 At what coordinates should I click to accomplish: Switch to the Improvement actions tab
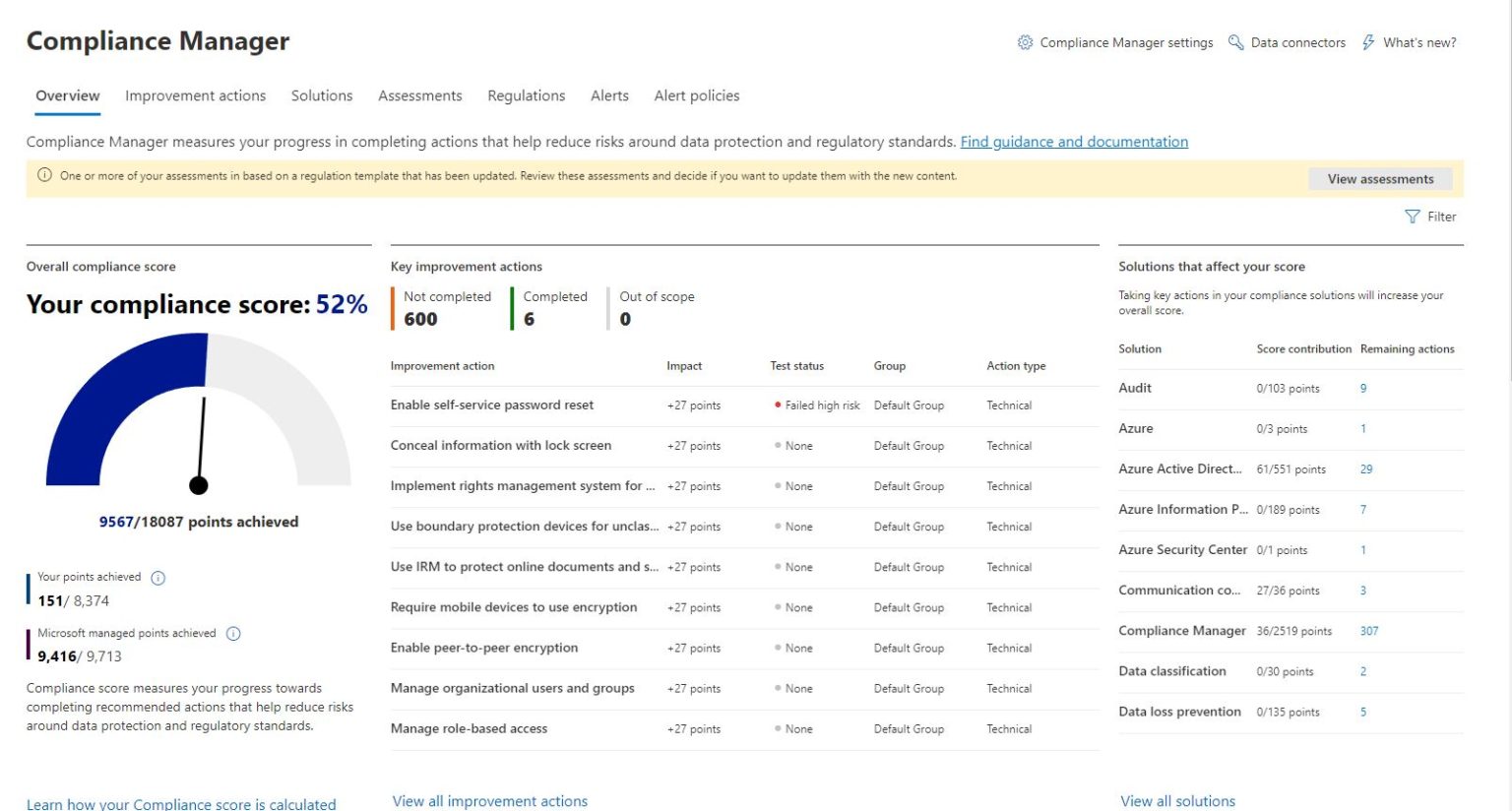click(x=195, y=95)
